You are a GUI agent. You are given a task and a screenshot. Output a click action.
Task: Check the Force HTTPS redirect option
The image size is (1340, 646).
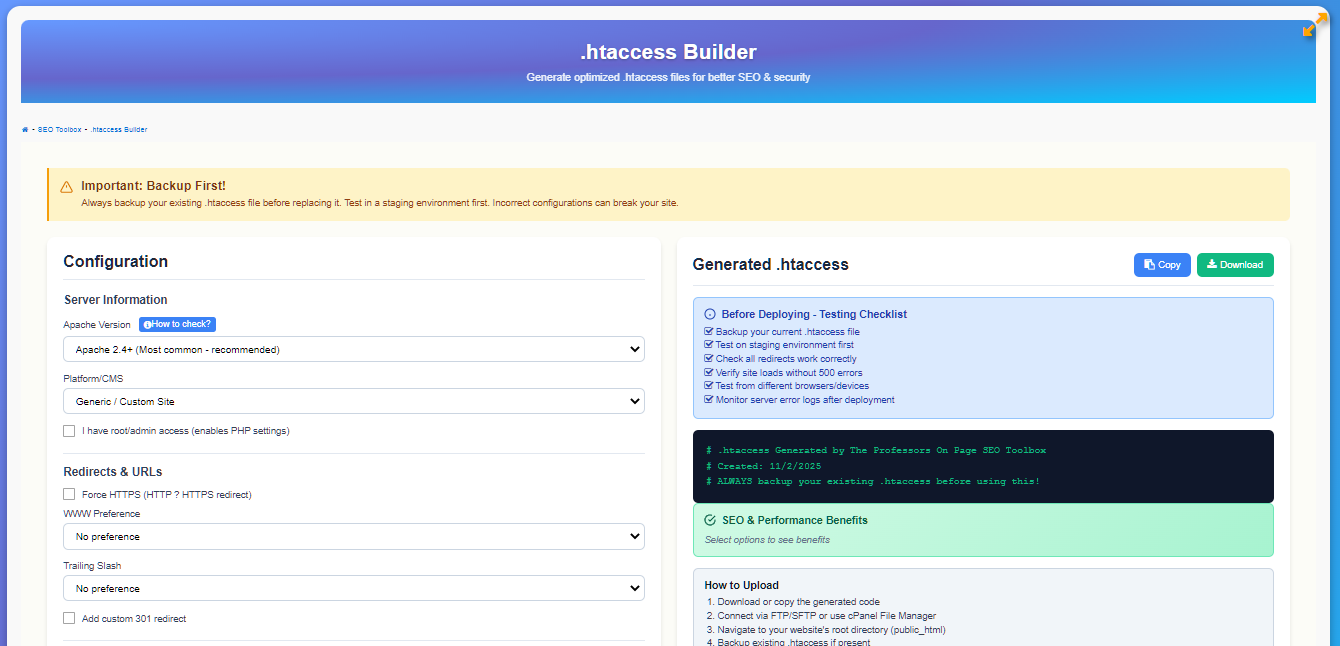tap(69, 493)
